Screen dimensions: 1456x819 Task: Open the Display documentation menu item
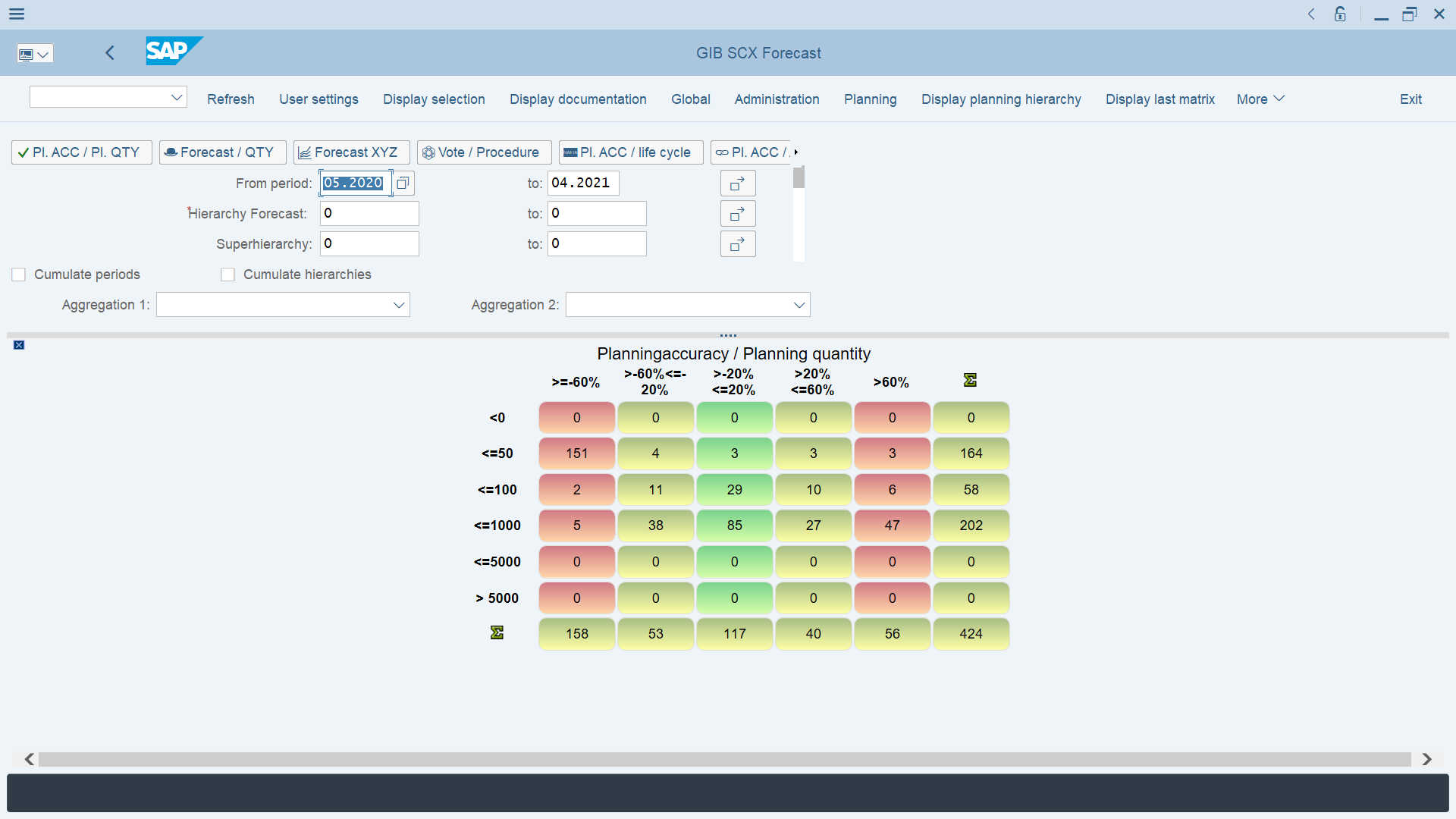coord(578,99)
